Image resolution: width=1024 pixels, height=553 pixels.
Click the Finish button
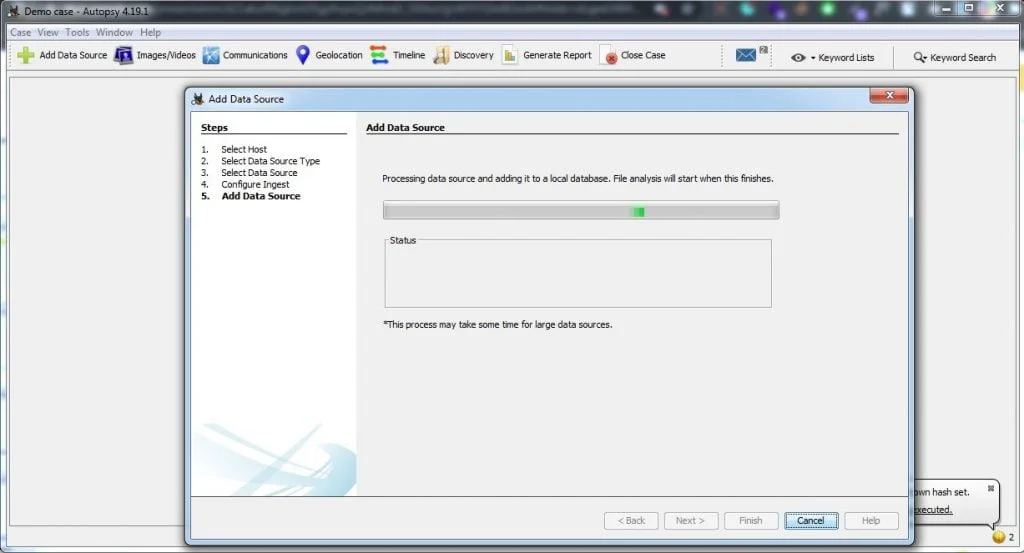pyautogui.click(x=751, y=520)
